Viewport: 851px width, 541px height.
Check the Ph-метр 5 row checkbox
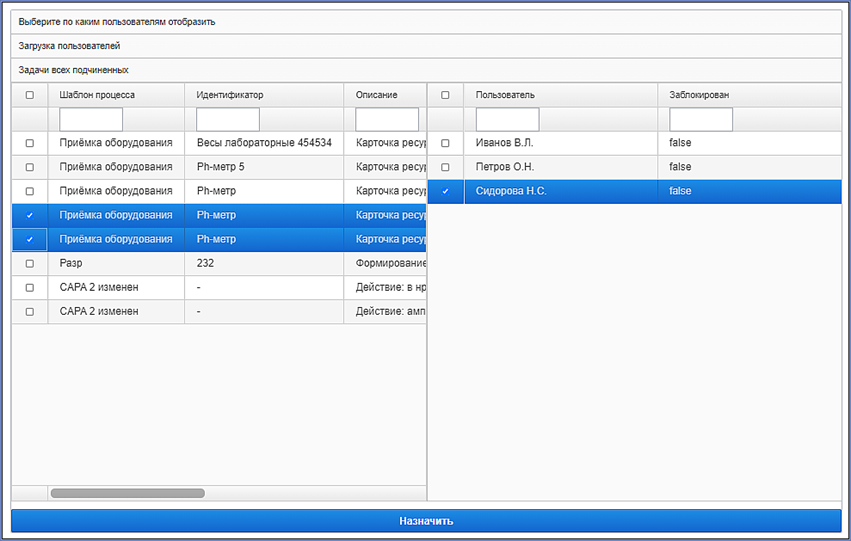[30, 167]
